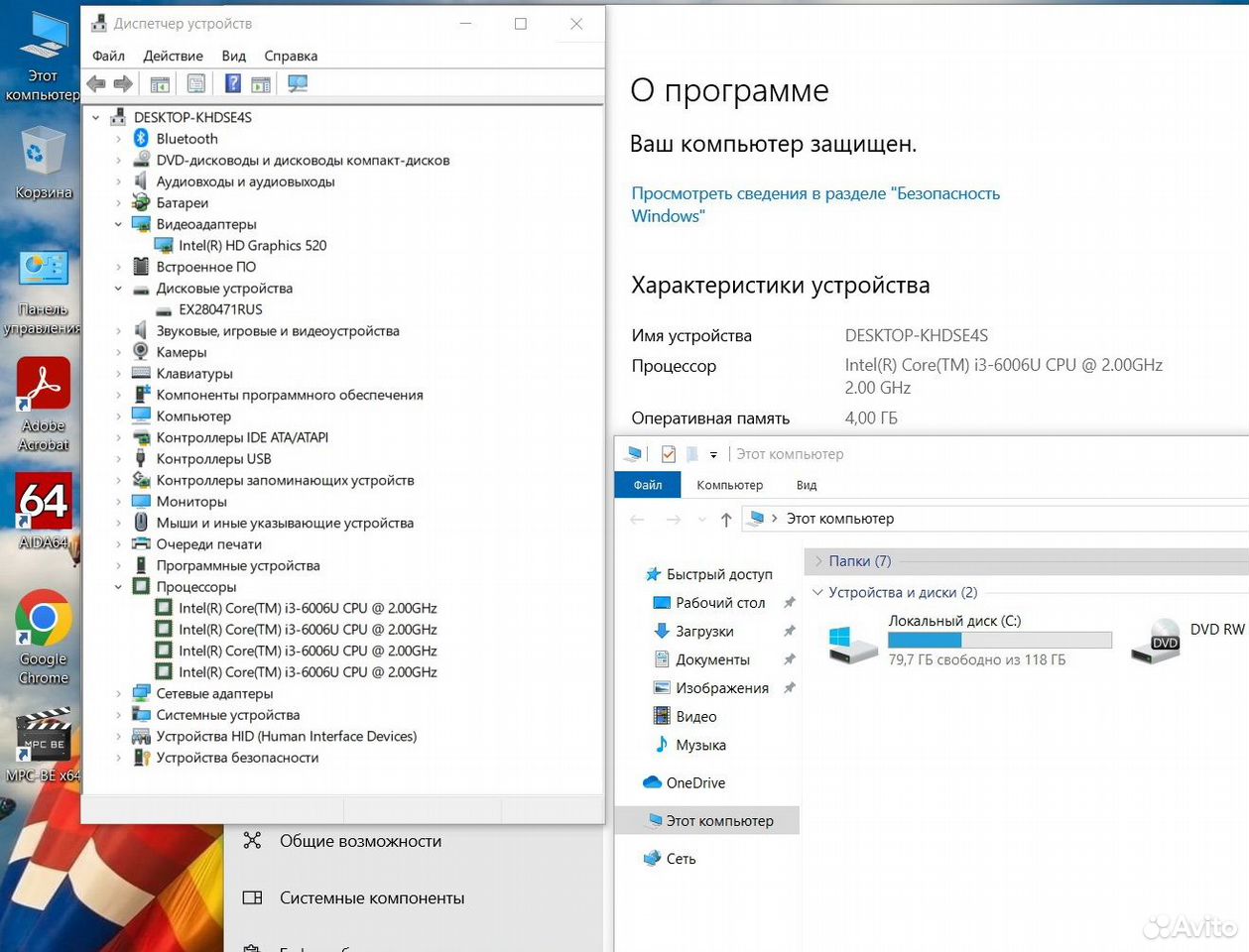Expand the Bluetooth node
Image resolution: width=1249 pixels, height=952 pixels.
pos(118,139)
